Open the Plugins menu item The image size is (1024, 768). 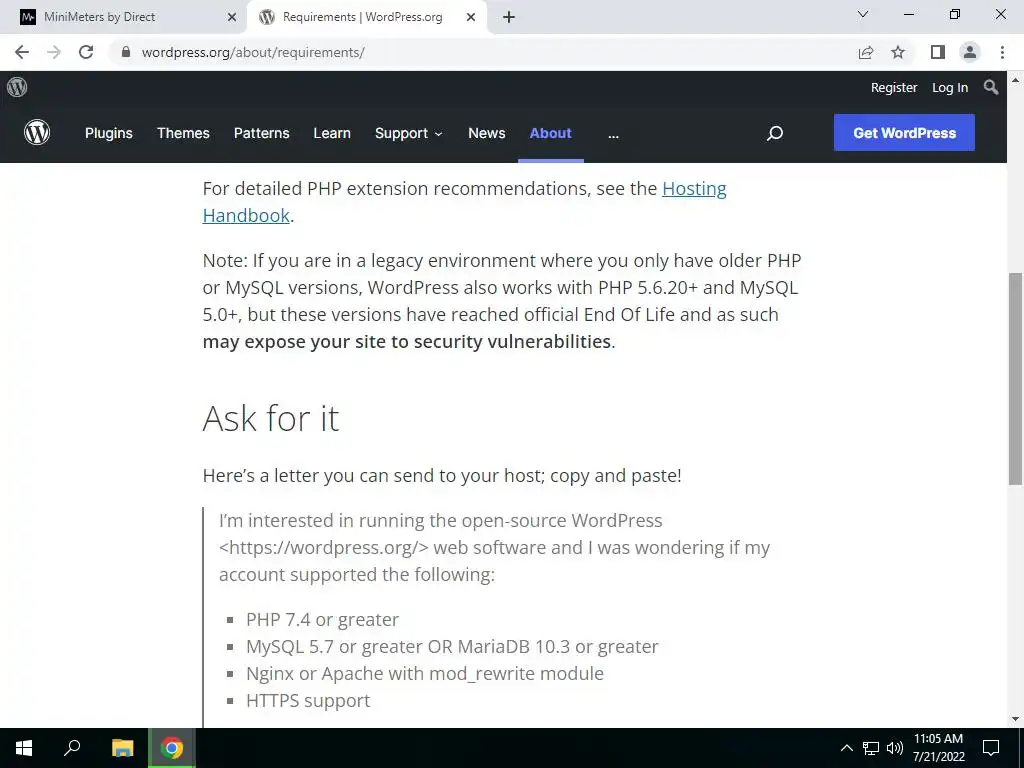click(108, 133)
